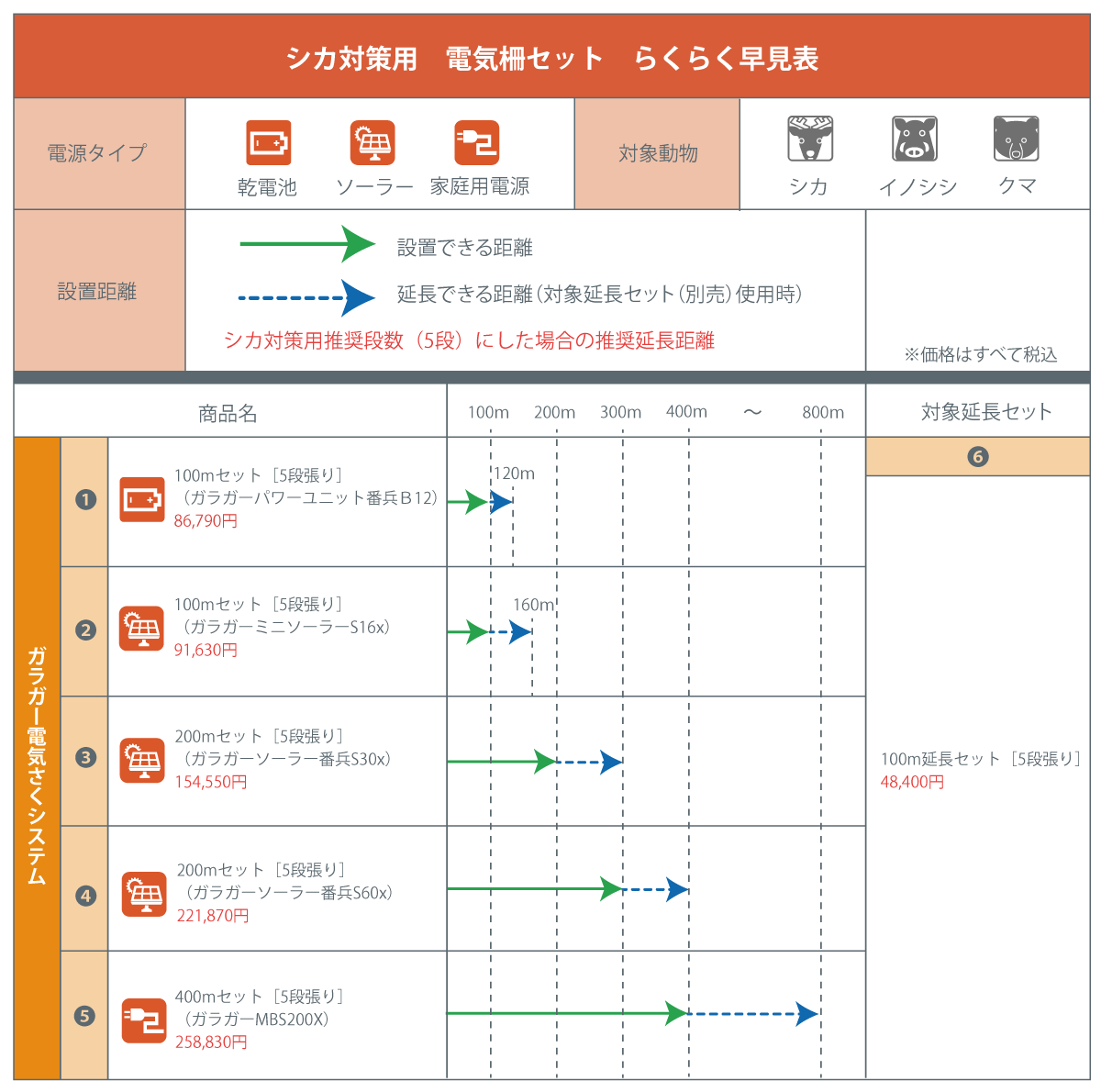The width and height of the screenshot is (1101, 1092).
Task: Click the extension set price 48,400円
Action: tap(912, 783)
